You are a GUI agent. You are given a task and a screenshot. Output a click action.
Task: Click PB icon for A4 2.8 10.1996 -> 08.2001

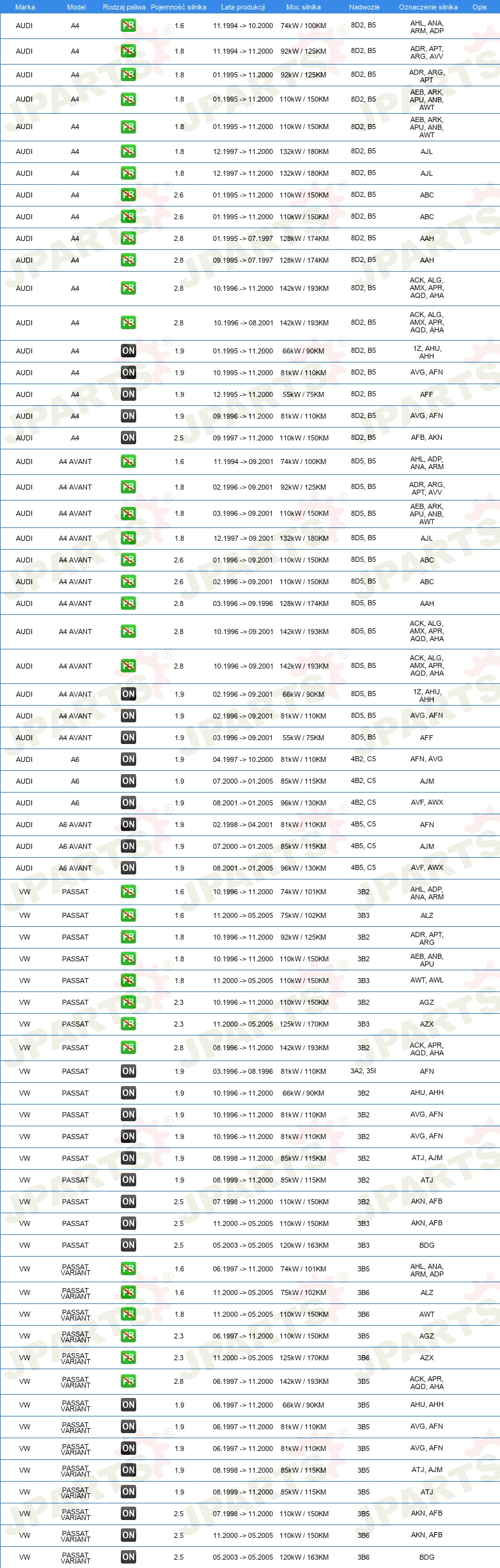click(x=128, y=323)
